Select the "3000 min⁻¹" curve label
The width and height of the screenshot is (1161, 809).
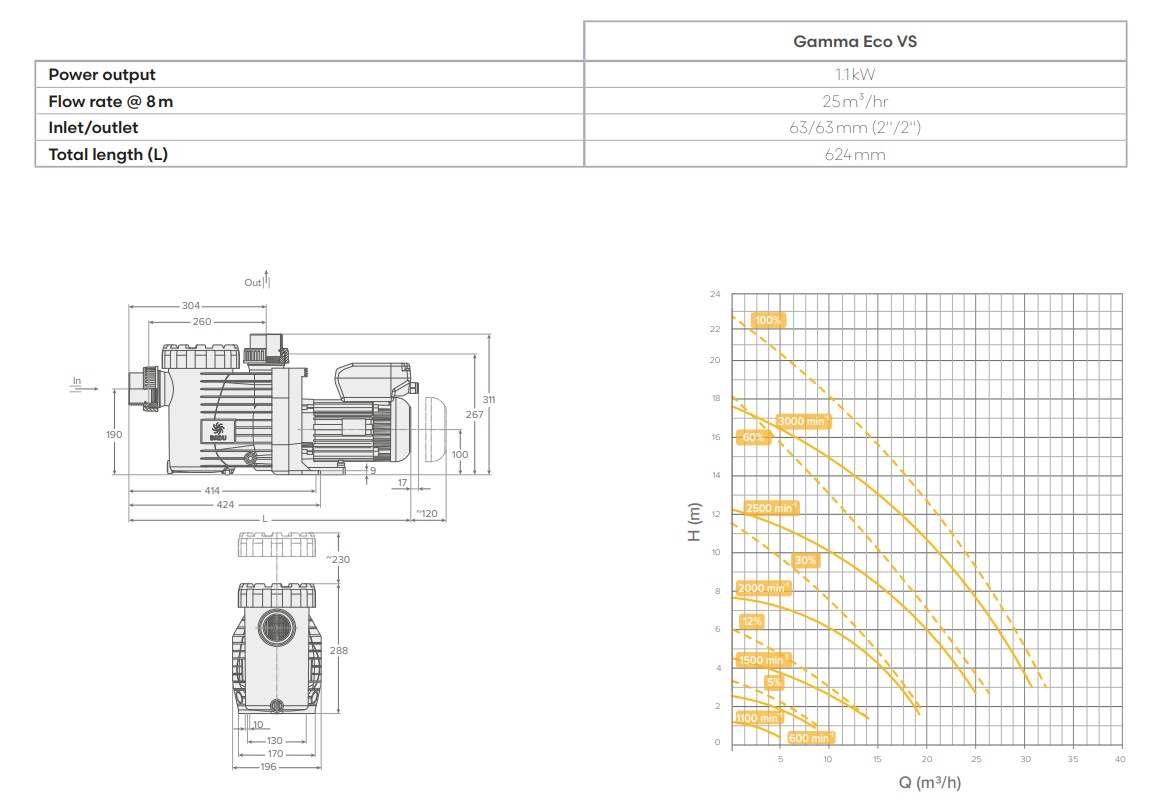(803, 421)
